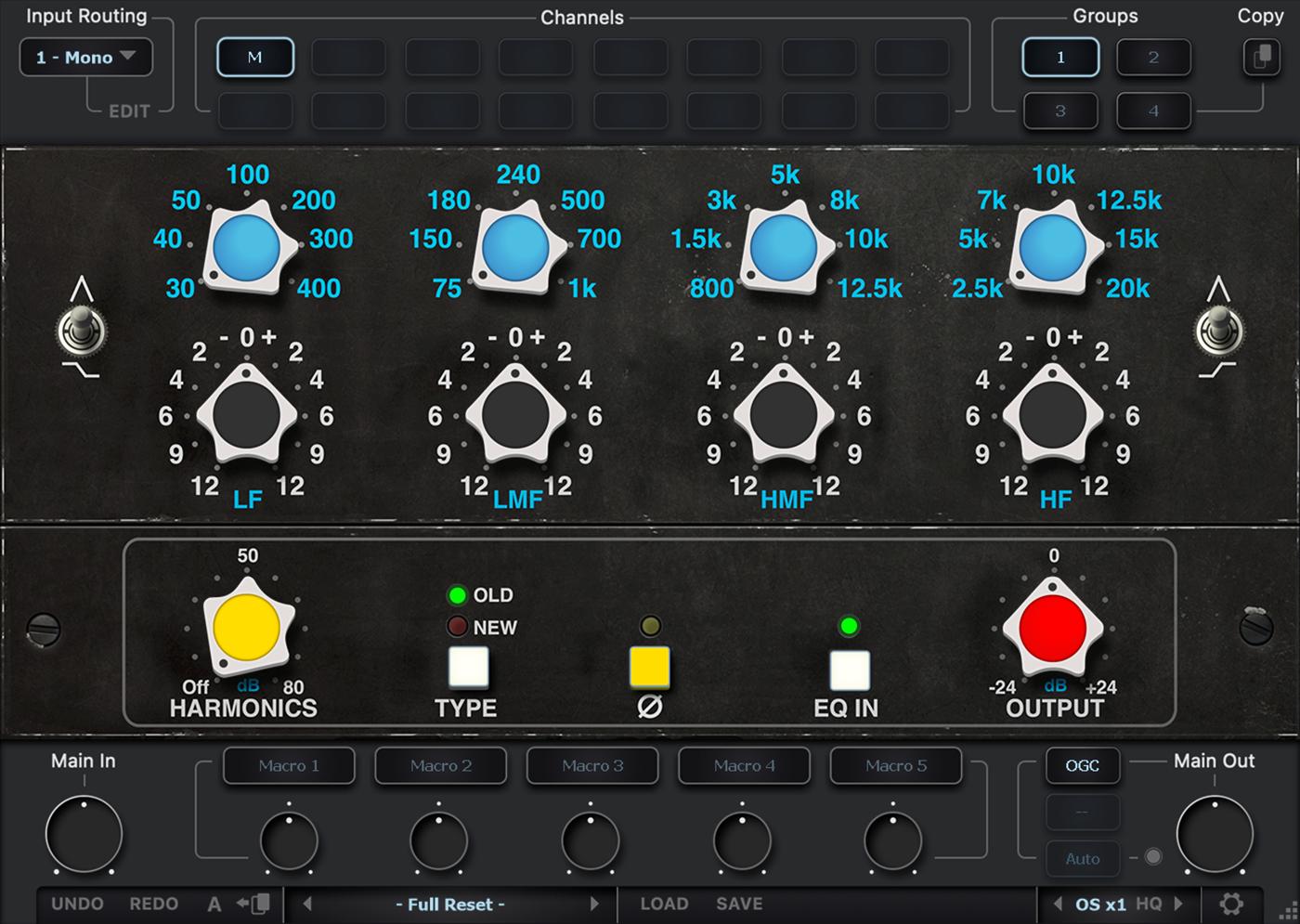This screenshot has height=924, width=1300.
Task: Go to next preset arrow
Action: 595,904
